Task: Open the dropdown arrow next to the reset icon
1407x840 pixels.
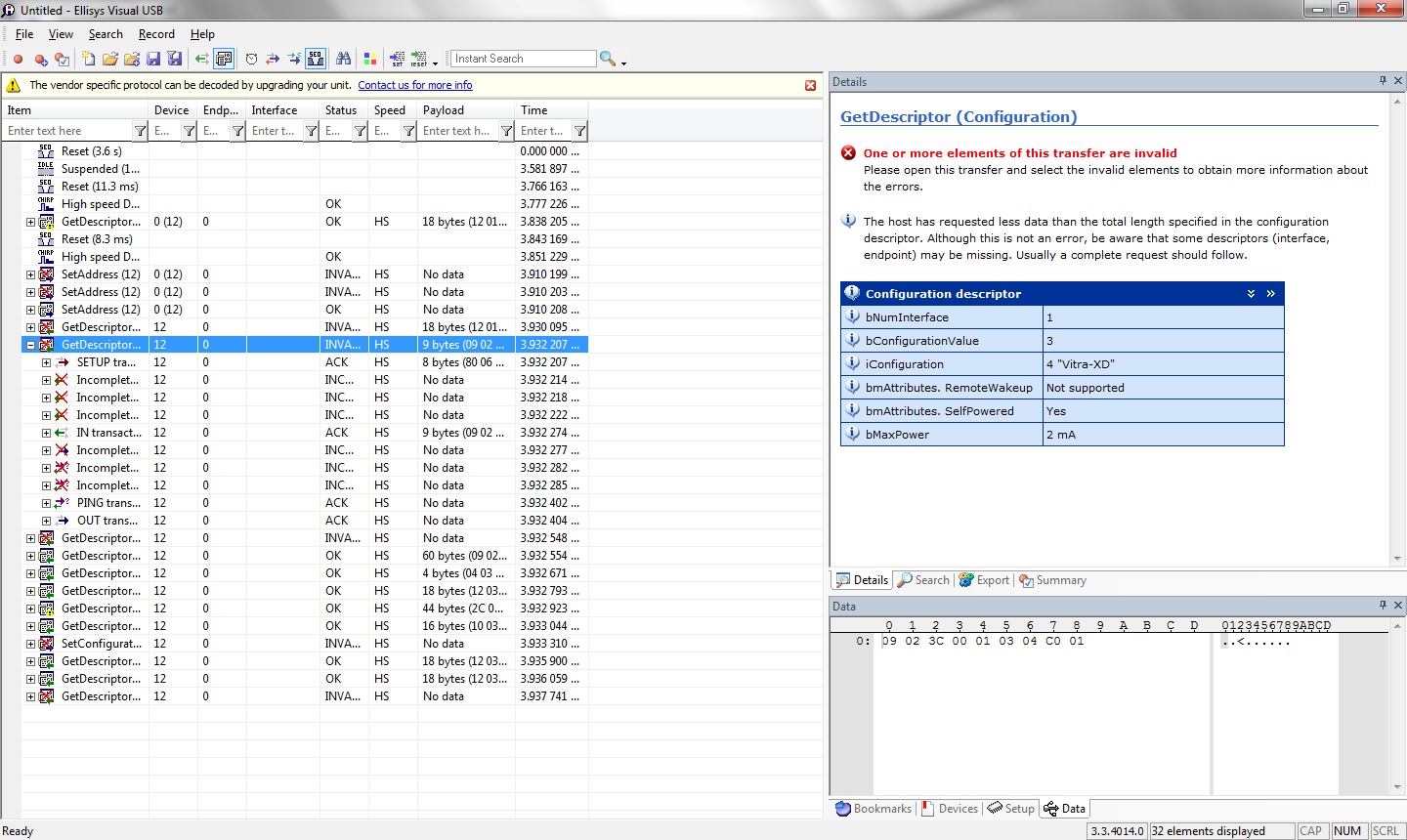Action: click(x=435, y=62)
